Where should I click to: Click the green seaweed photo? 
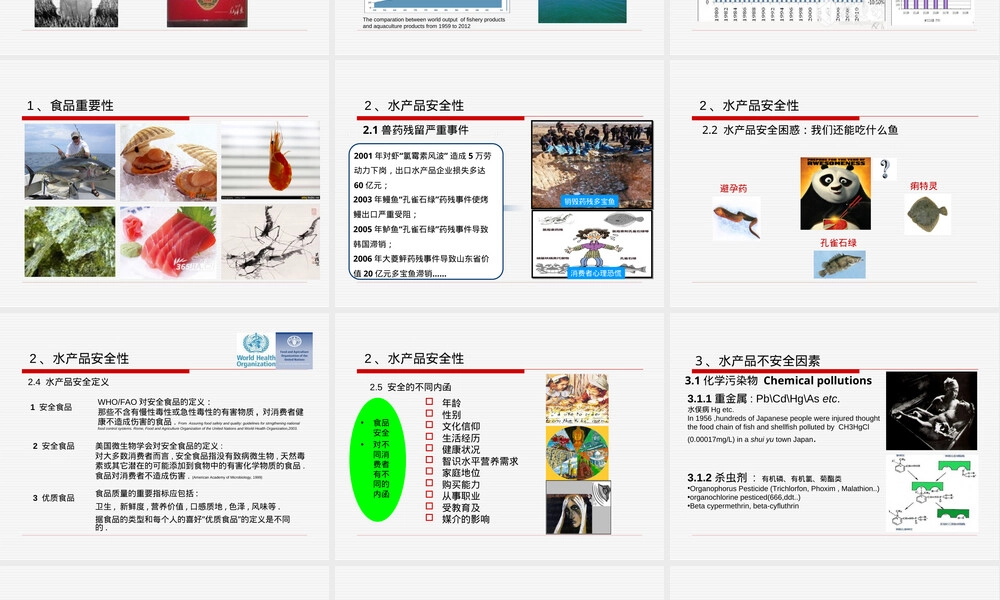pyautogui.click(x=70, y=242)
